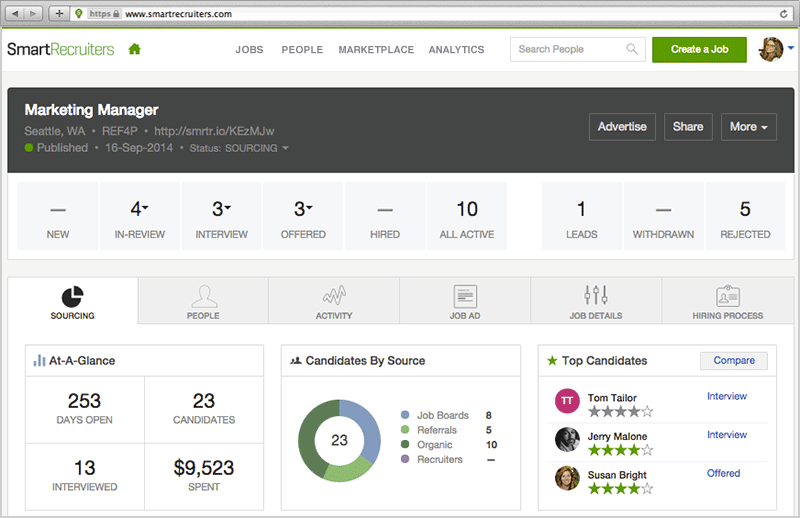Click the Referrals light green legend swatch
The image size is (800, 518).
pyautogui.click(x=405, y=430)
